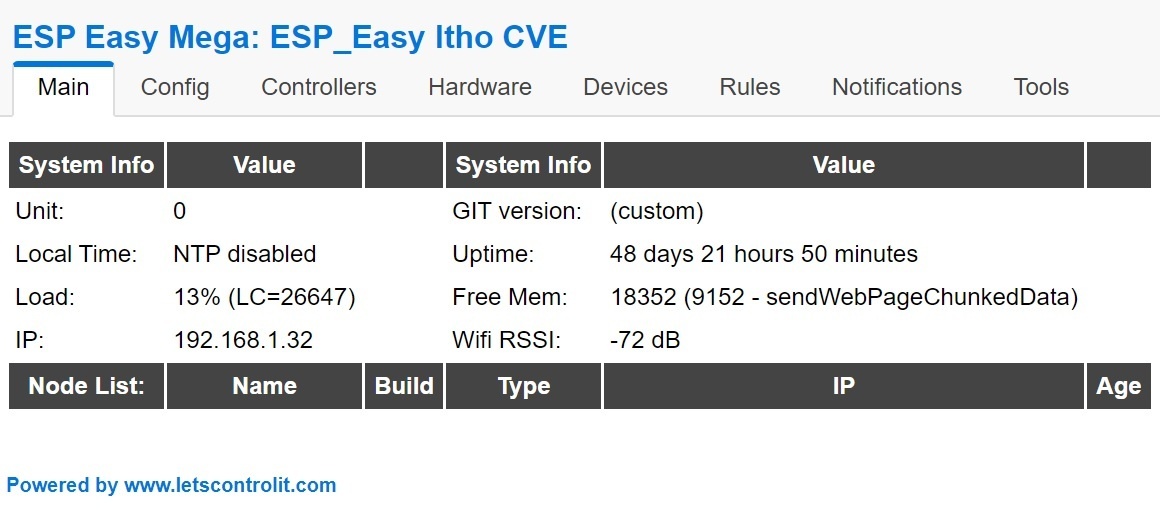Click the Wifi RSSI -72 dB value
1160x520 pixels.
[644, 340]
